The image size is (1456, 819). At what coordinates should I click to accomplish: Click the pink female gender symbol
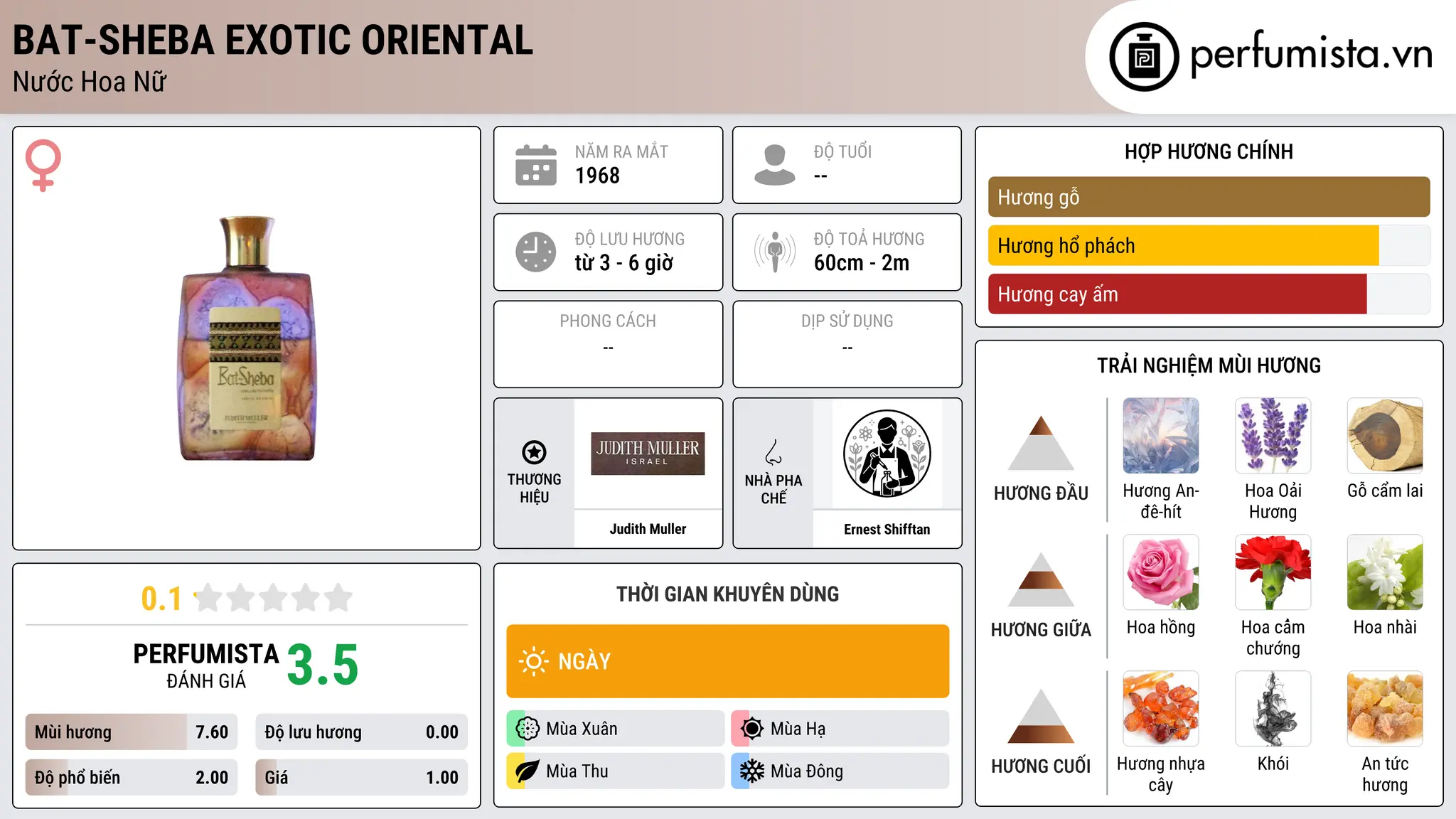click(43, 165)
